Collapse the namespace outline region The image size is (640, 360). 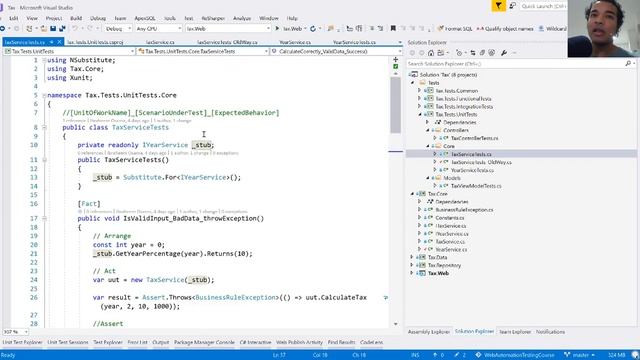[44, 96]
